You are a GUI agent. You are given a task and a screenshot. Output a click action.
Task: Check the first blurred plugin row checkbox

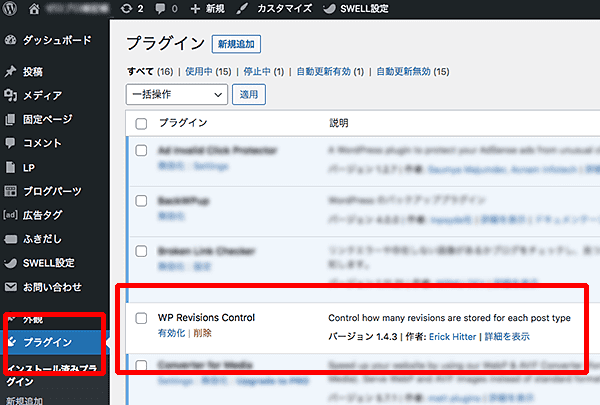[x=141, y=150]
